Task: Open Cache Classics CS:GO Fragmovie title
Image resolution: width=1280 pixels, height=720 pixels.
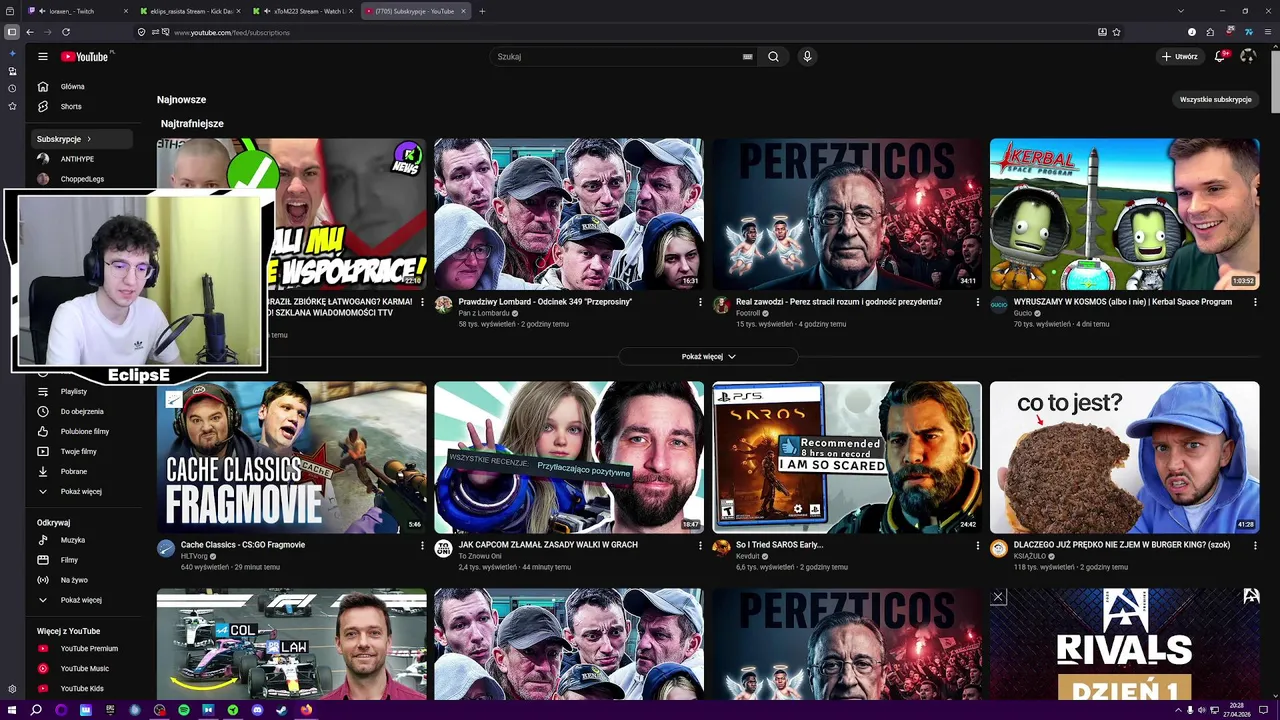Action: (x=243, y=545)
